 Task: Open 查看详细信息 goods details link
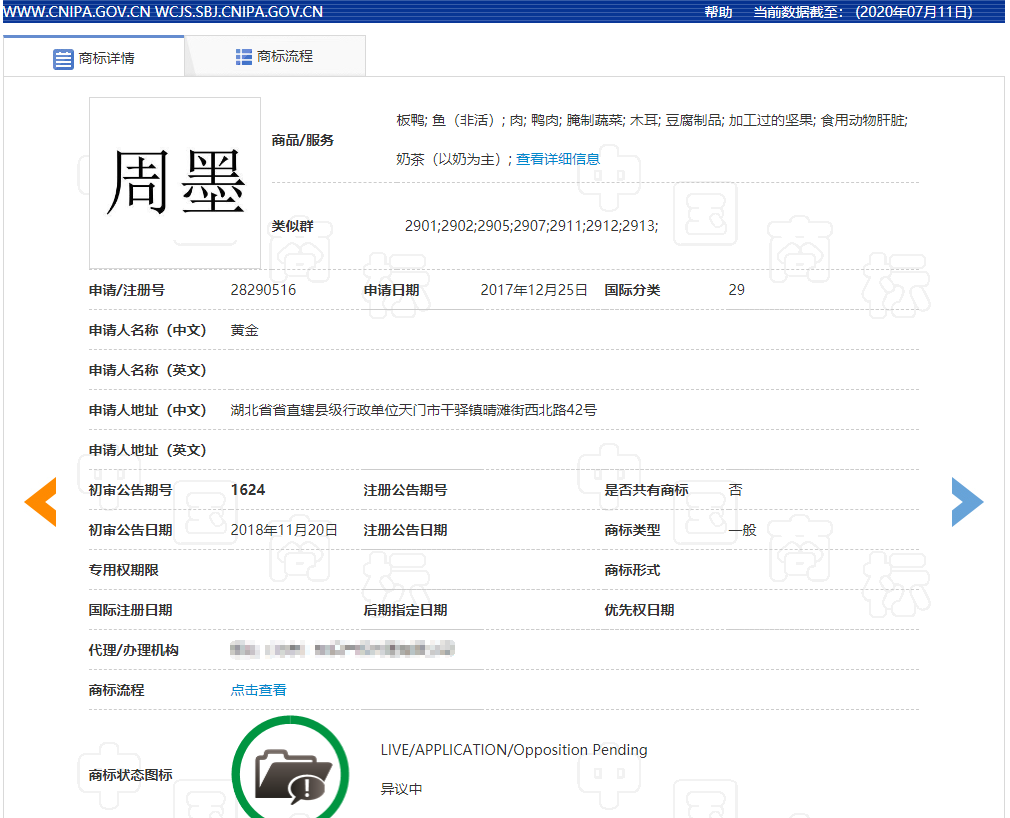tap(558, 159)
